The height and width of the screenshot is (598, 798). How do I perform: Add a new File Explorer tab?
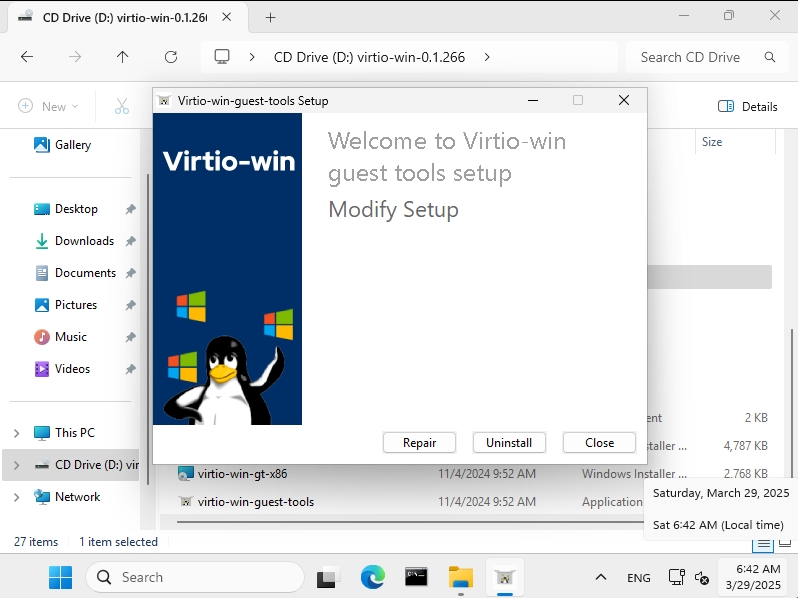click(271, 18)
